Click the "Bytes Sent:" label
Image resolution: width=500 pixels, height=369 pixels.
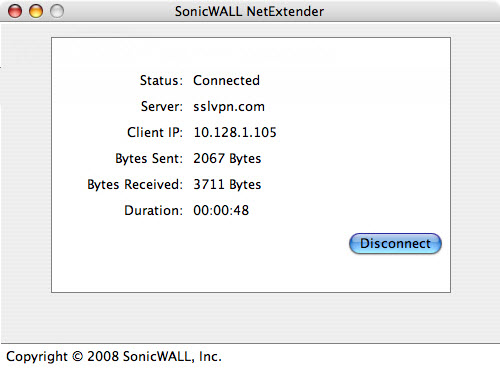pos(149,158)
